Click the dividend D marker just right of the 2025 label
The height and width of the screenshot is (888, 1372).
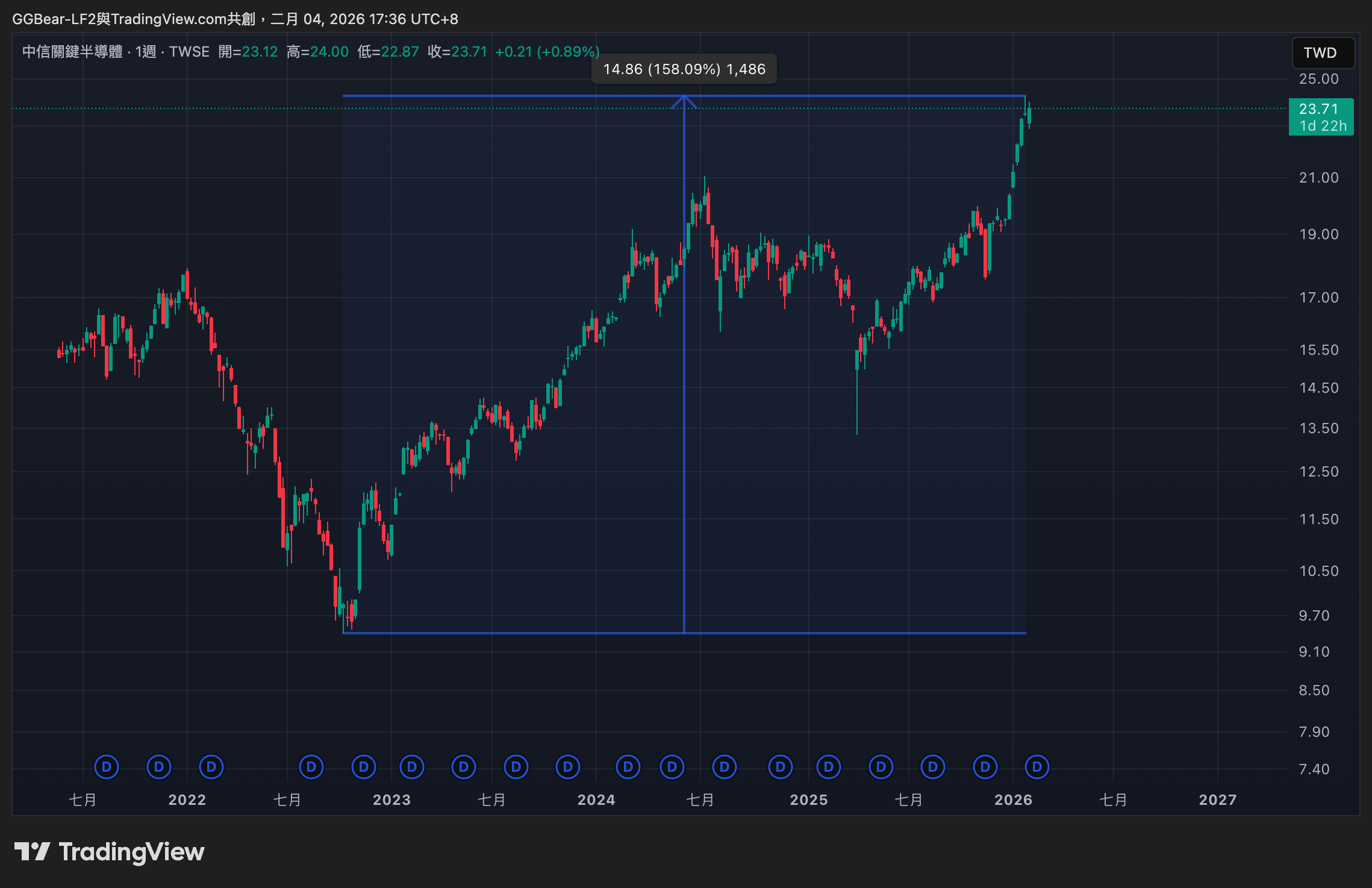tap(828, 767)
